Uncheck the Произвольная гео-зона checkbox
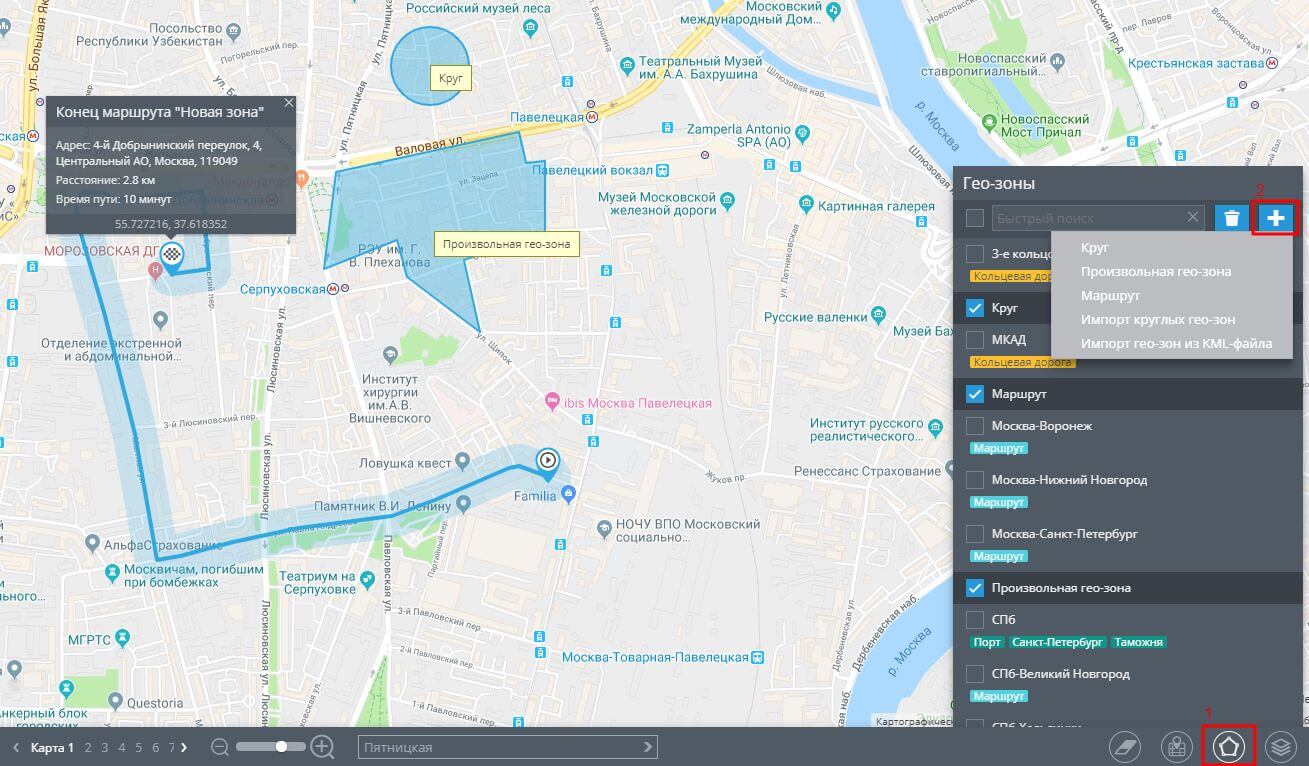1309x766 pixels. point(975,588)
